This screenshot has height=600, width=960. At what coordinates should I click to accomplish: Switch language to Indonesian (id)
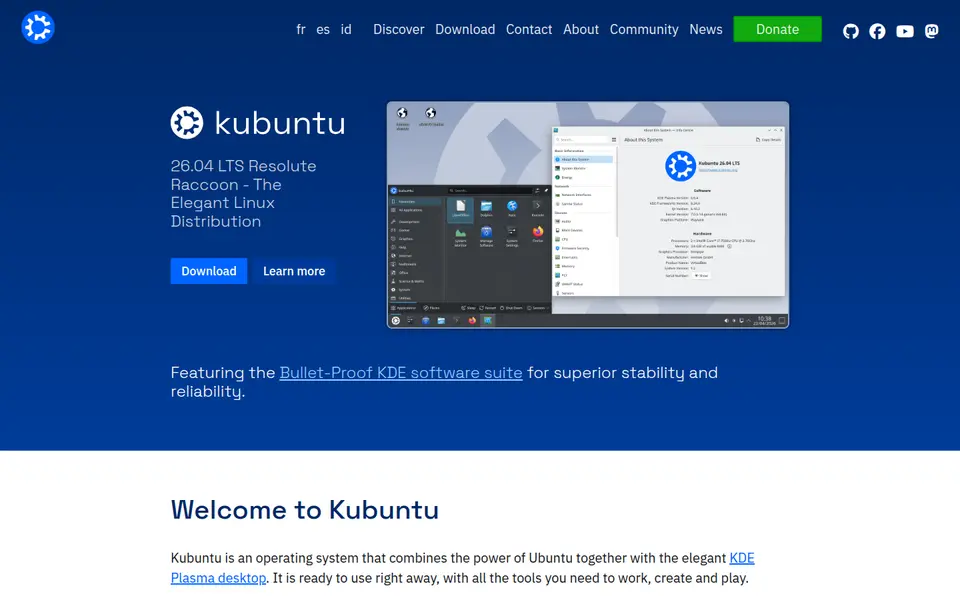(346, 29)
